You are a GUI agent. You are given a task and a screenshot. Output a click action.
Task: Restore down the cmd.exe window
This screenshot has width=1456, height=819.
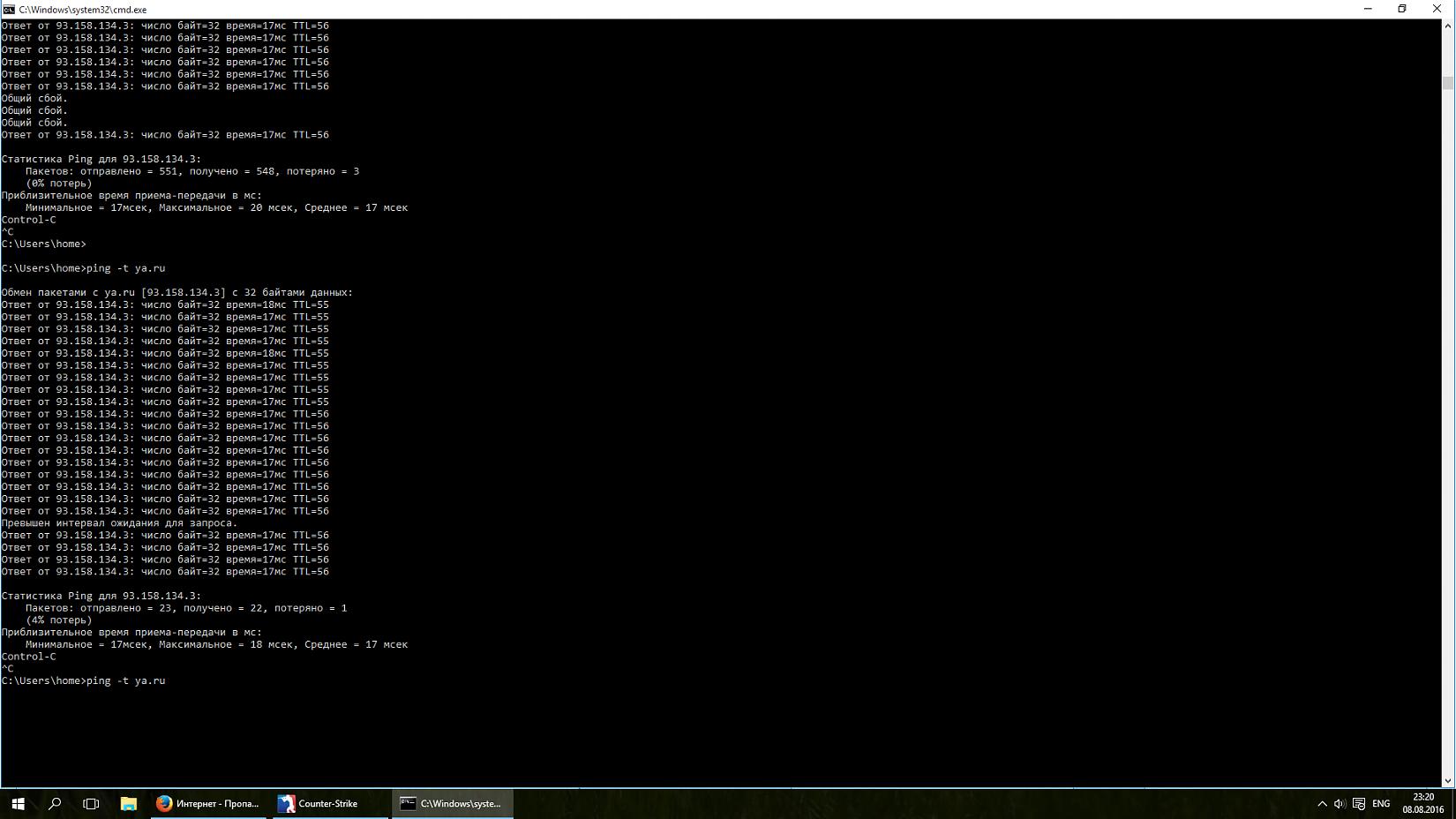(1402, 9)
